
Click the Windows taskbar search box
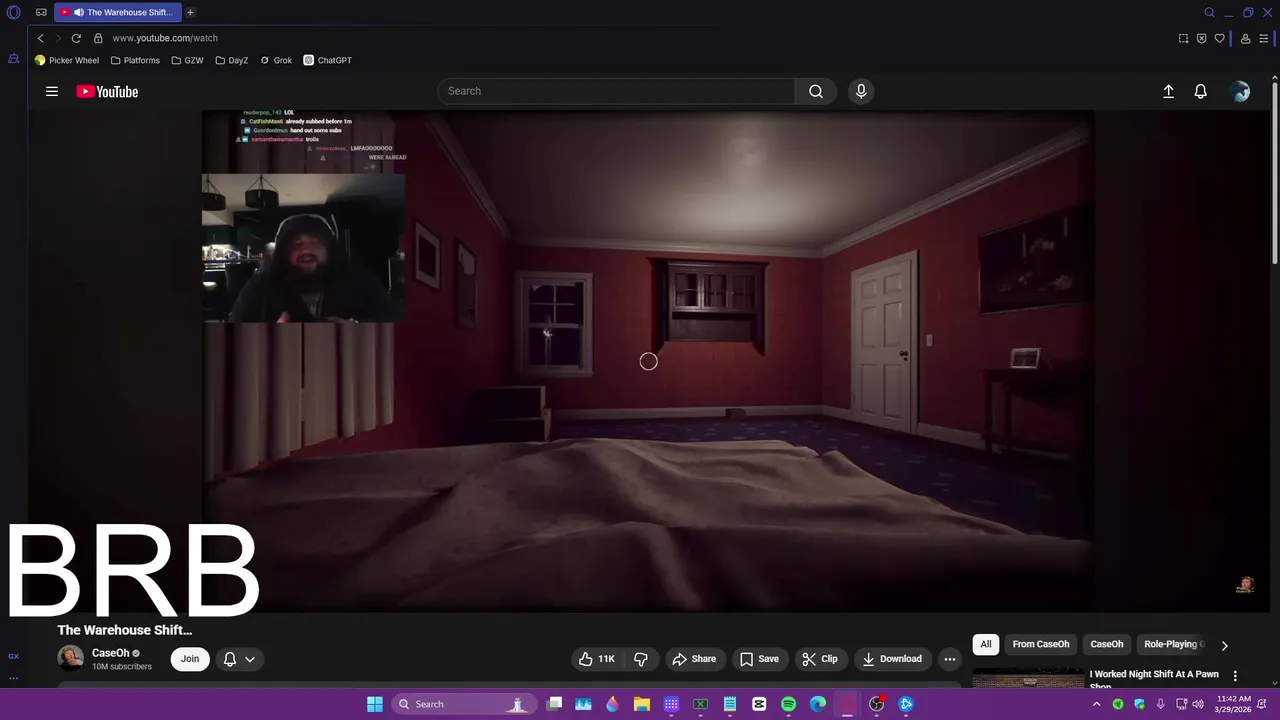[x=462, y=704]
